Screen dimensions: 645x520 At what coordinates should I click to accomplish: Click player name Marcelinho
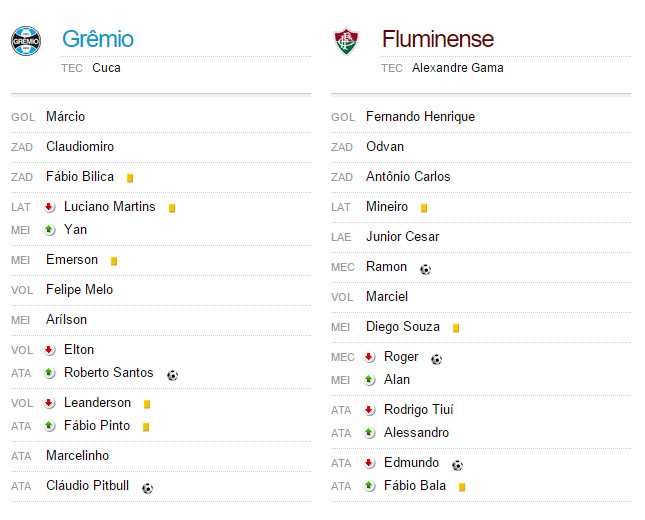pos(77,456)
